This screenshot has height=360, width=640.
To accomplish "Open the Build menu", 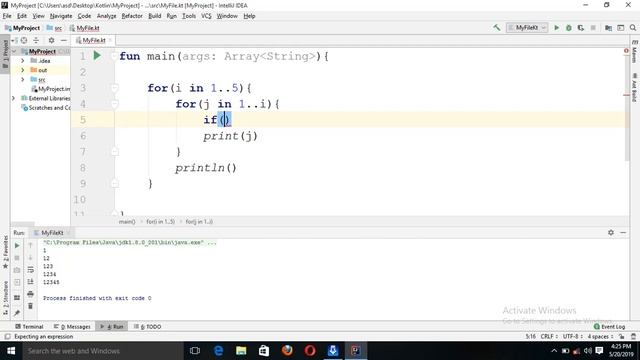I will point(155,16).
